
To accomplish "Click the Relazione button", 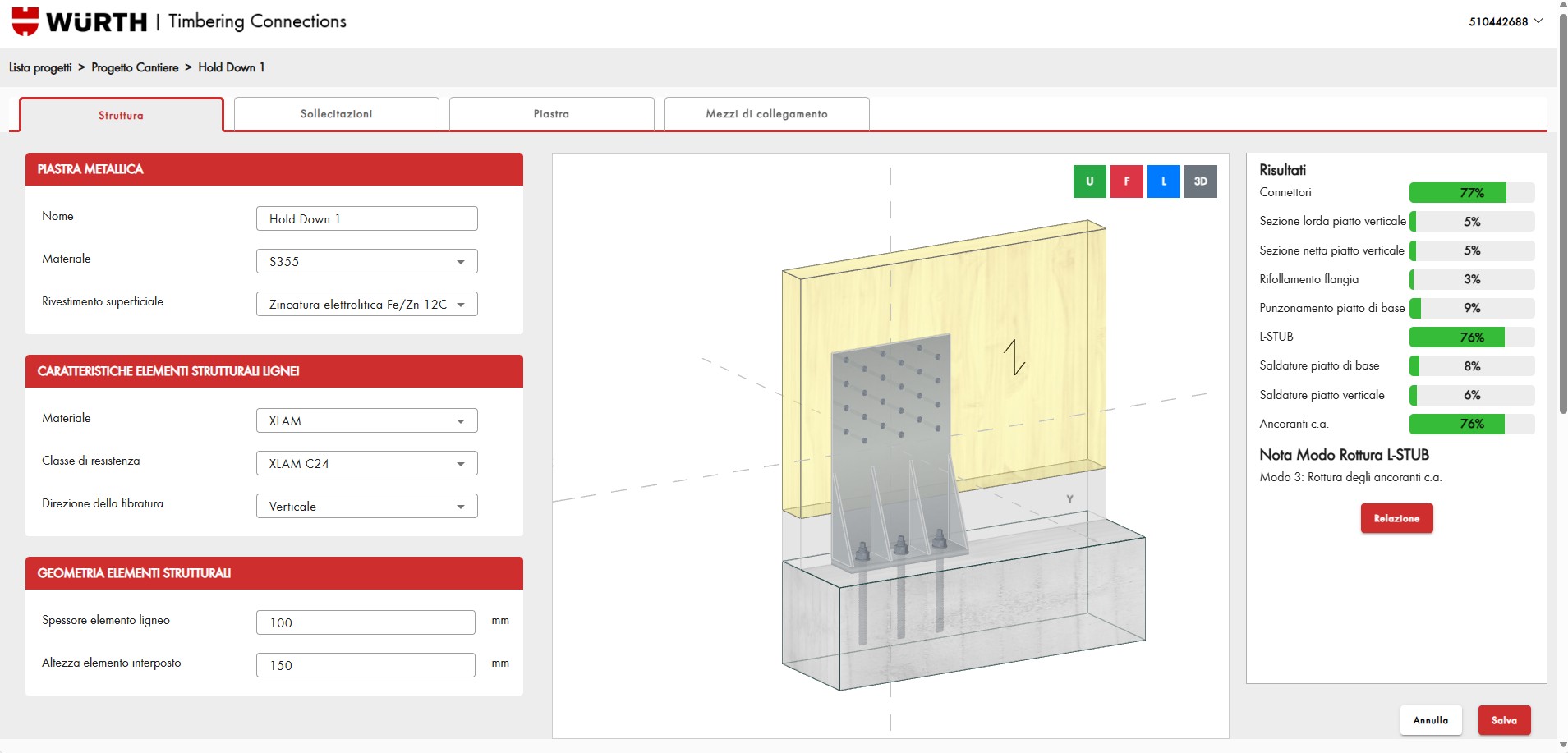I will [x=1396, y=518].
